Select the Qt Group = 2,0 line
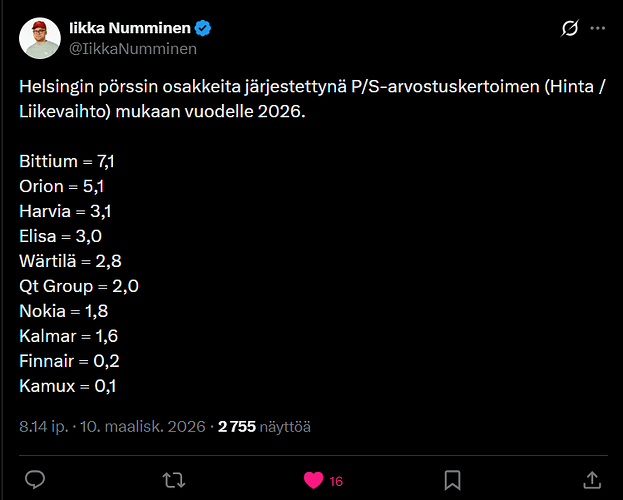The width and height of the screenshot is (623, 500). 79,286
